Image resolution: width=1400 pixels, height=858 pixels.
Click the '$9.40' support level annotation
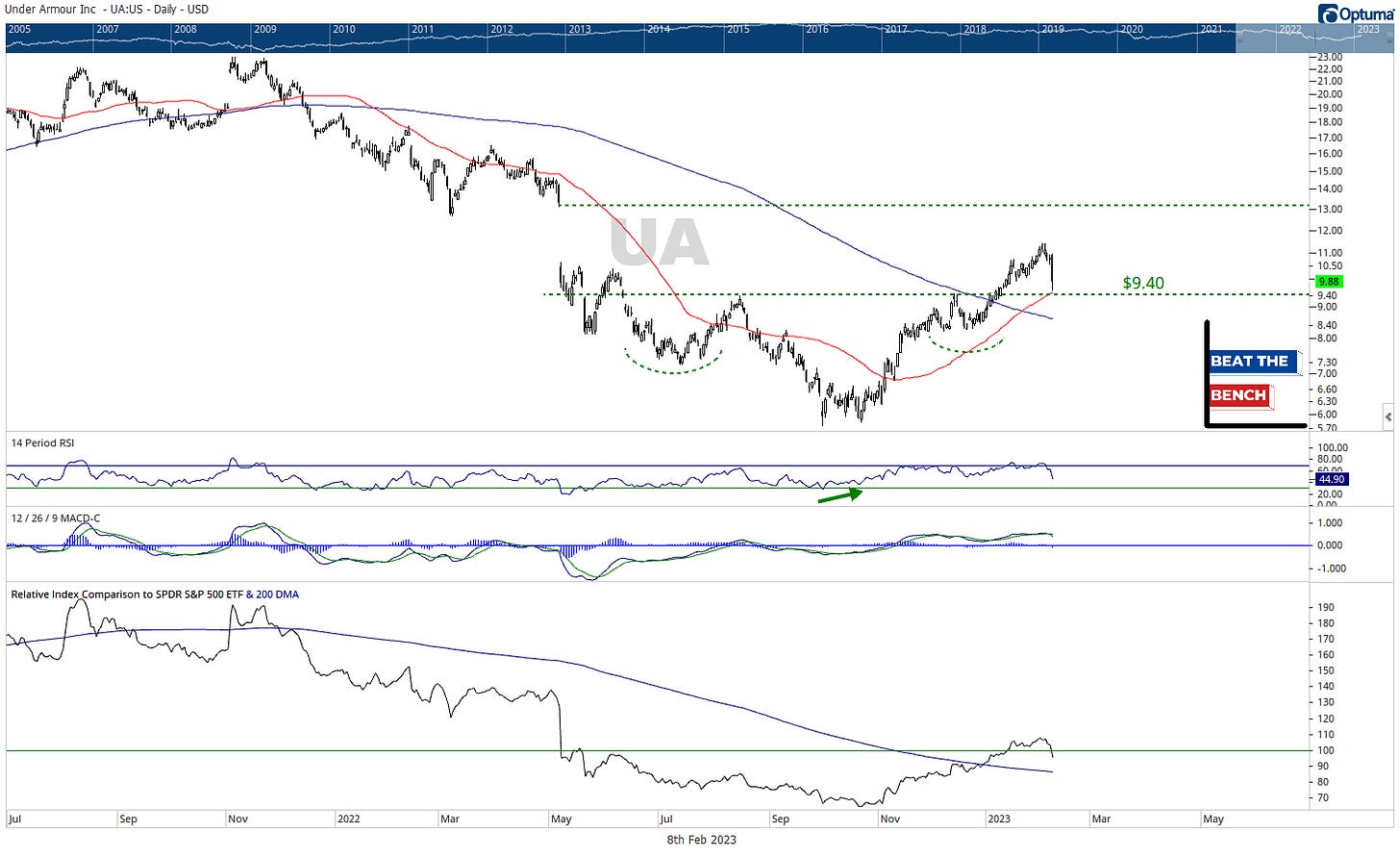pyautogui.click(x=1143, y=283)
